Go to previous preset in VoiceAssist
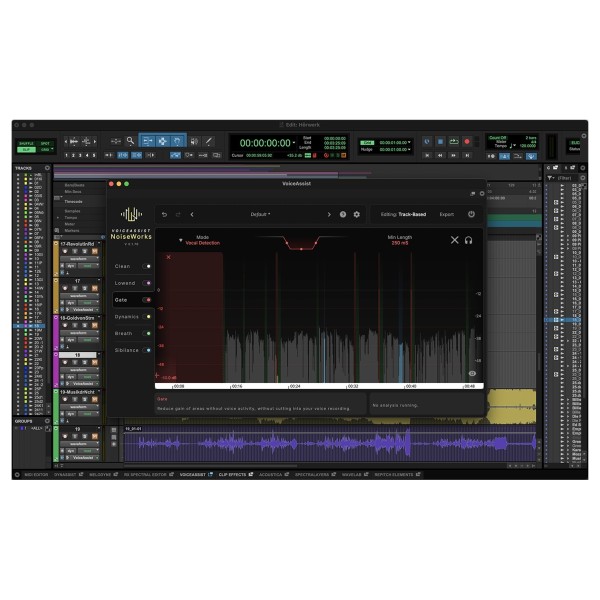Screen dimensions: 600x600 [192, 215]
